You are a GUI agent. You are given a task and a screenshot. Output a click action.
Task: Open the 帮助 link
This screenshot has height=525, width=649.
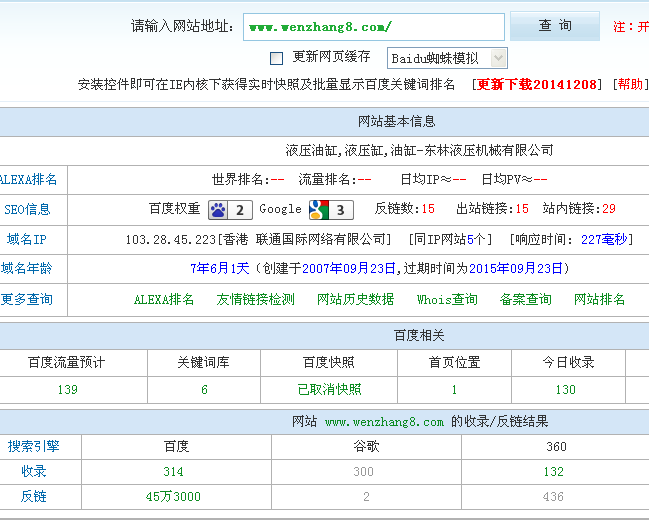tap(630, 85)
